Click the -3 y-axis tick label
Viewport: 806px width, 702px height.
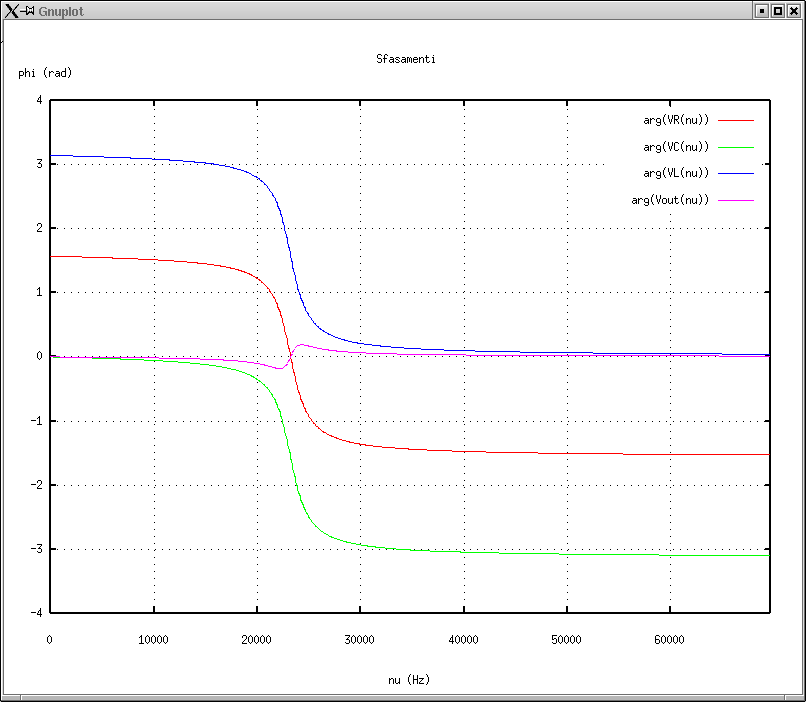[36, 549]
